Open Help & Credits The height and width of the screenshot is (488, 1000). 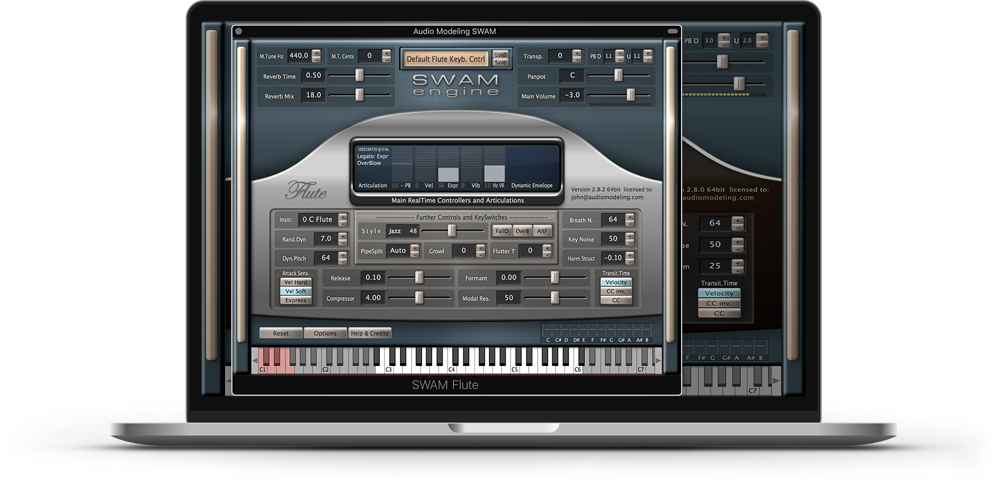(370, 333)
